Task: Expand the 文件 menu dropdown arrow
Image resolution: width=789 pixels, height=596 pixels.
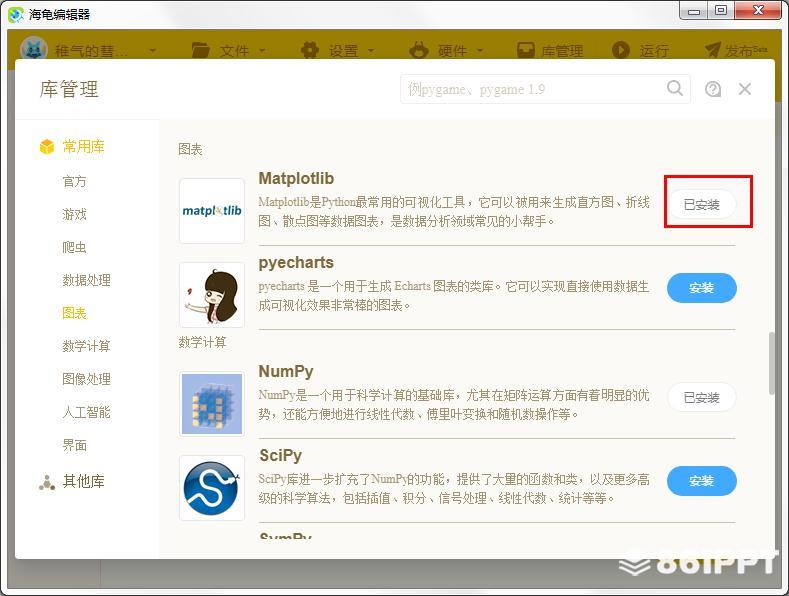Action: click(262, 51)
